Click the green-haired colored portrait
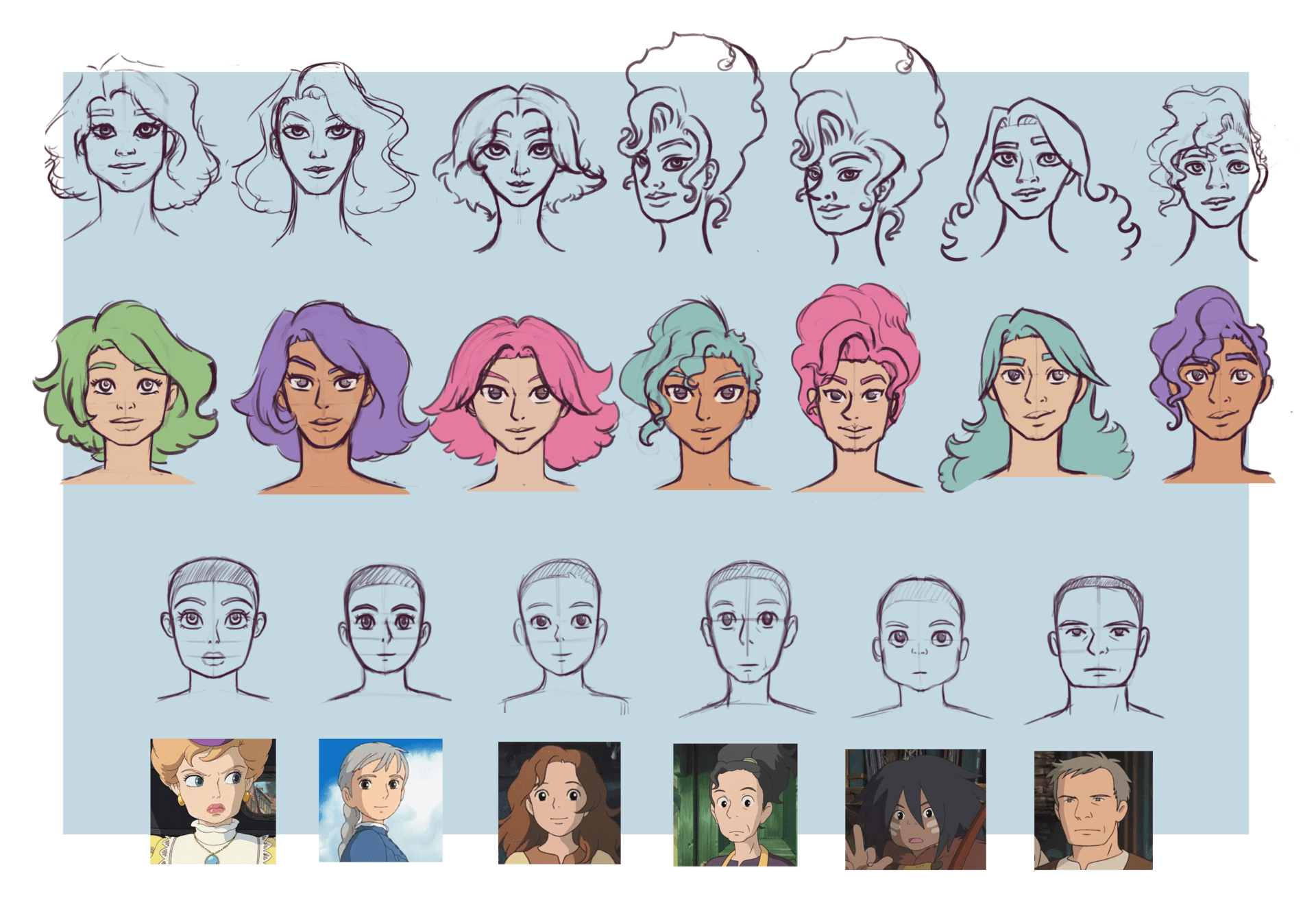 pos(127,393)
